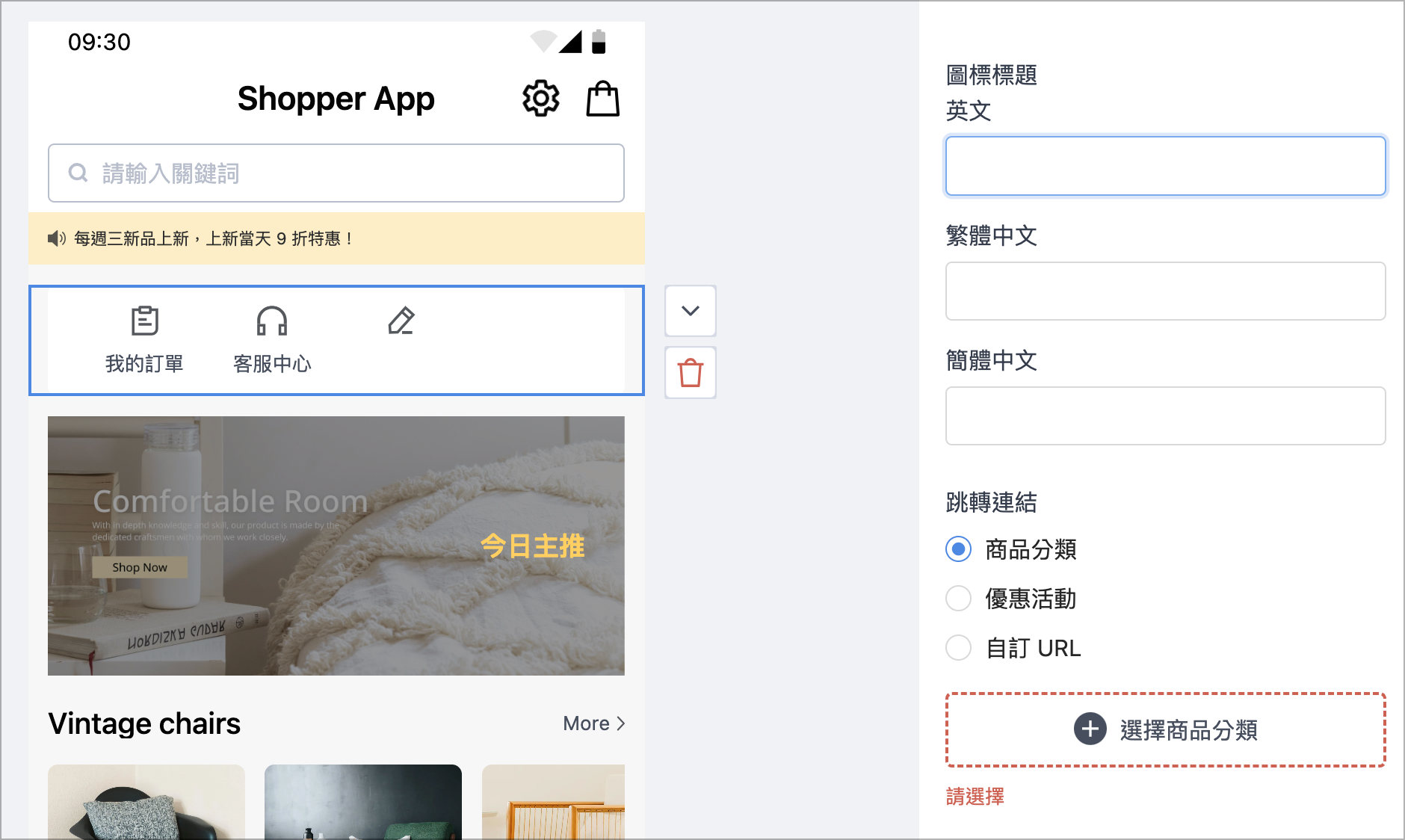Screen dimensions: 1405x840
Task: Tap the 我的訂單 clipboard icon
Action: tap(144, 321)
